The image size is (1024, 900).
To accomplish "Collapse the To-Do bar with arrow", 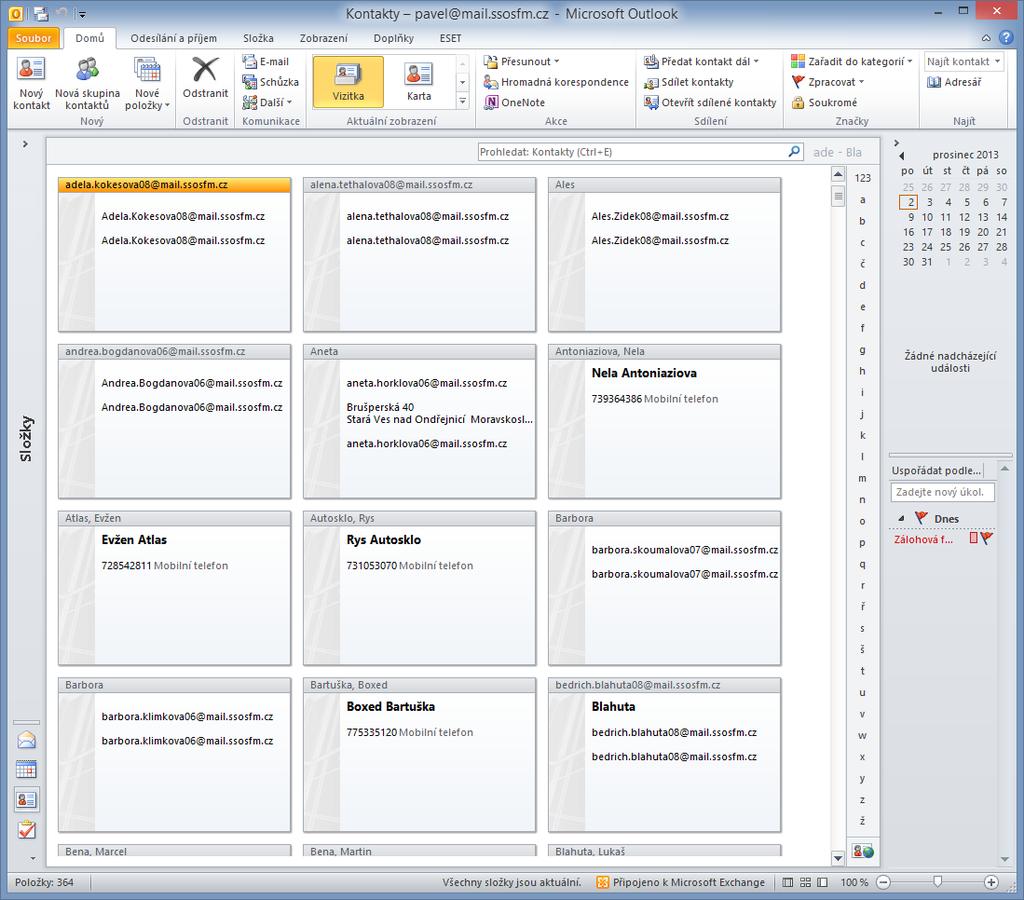I will click(896, 143).
